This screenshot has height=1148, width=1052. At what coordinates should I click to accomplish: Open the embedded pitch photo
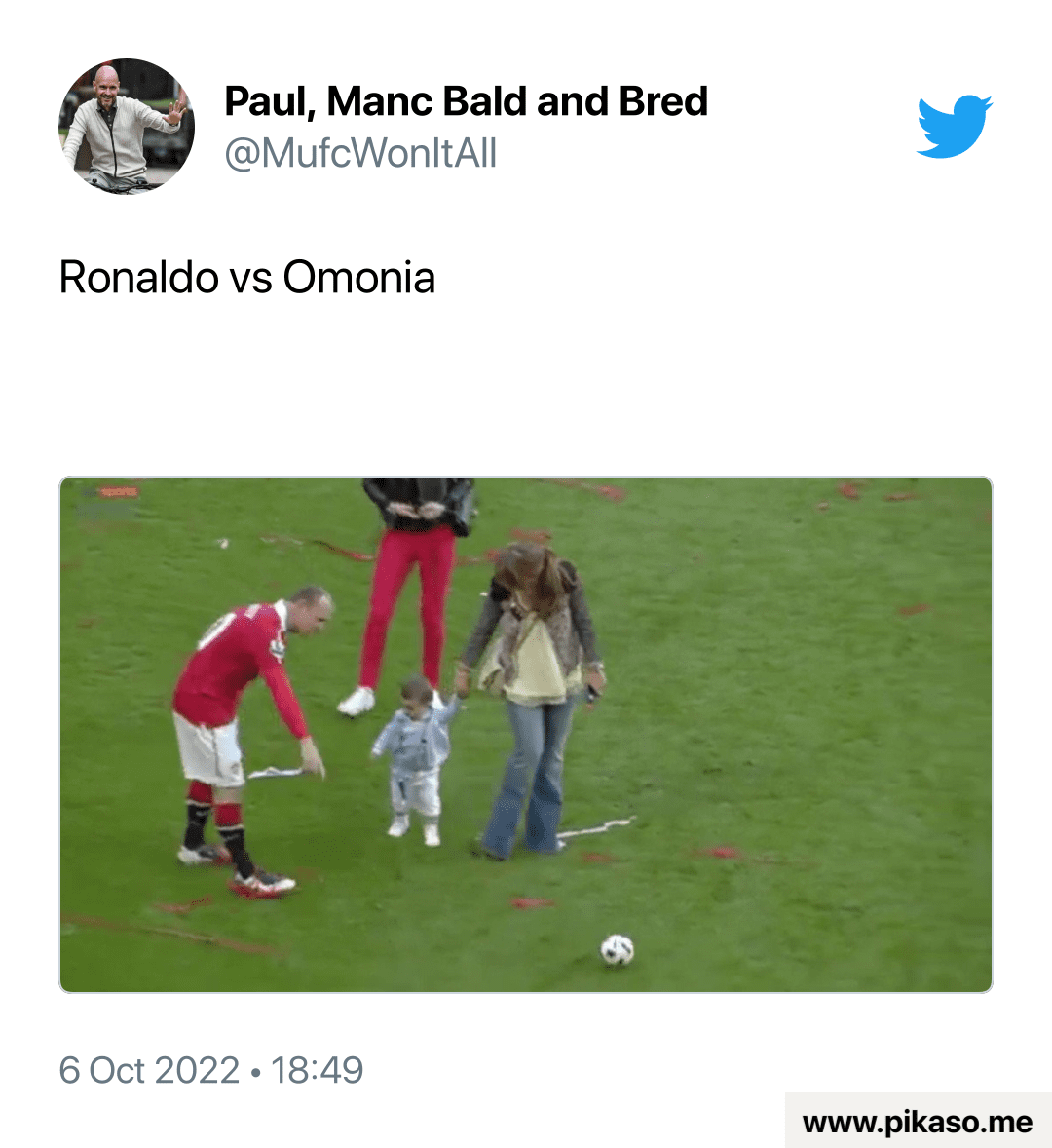point(525,735)
